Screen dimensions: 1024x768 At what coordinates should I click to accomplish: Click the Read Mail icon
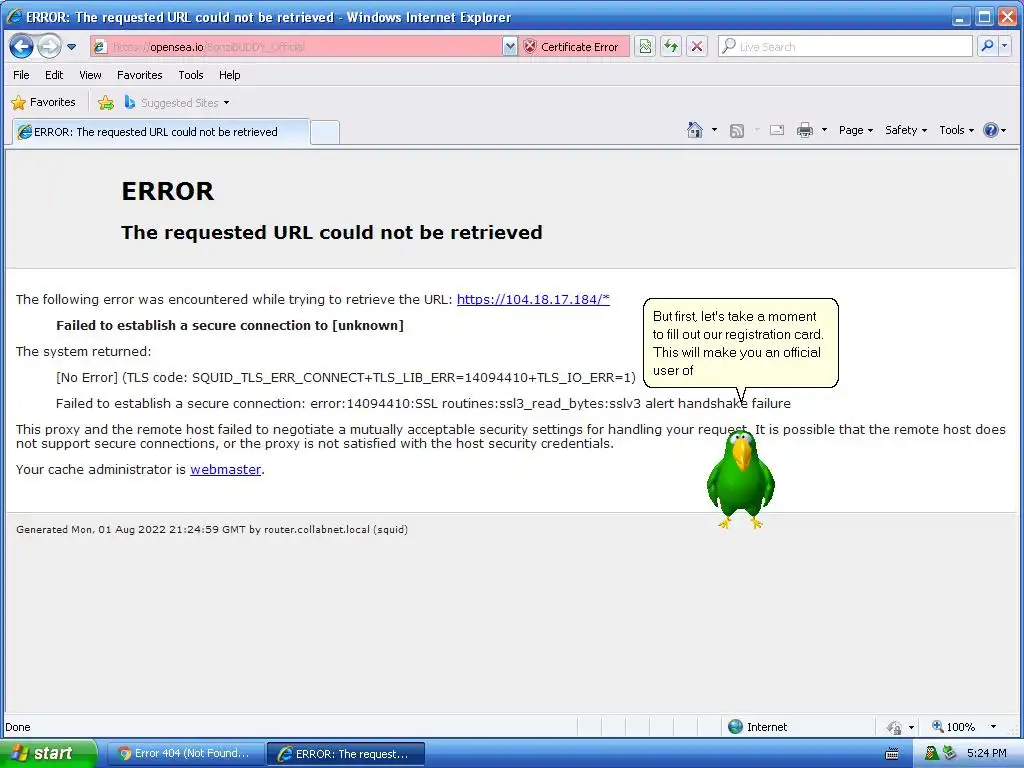click(x=776, y=130)
